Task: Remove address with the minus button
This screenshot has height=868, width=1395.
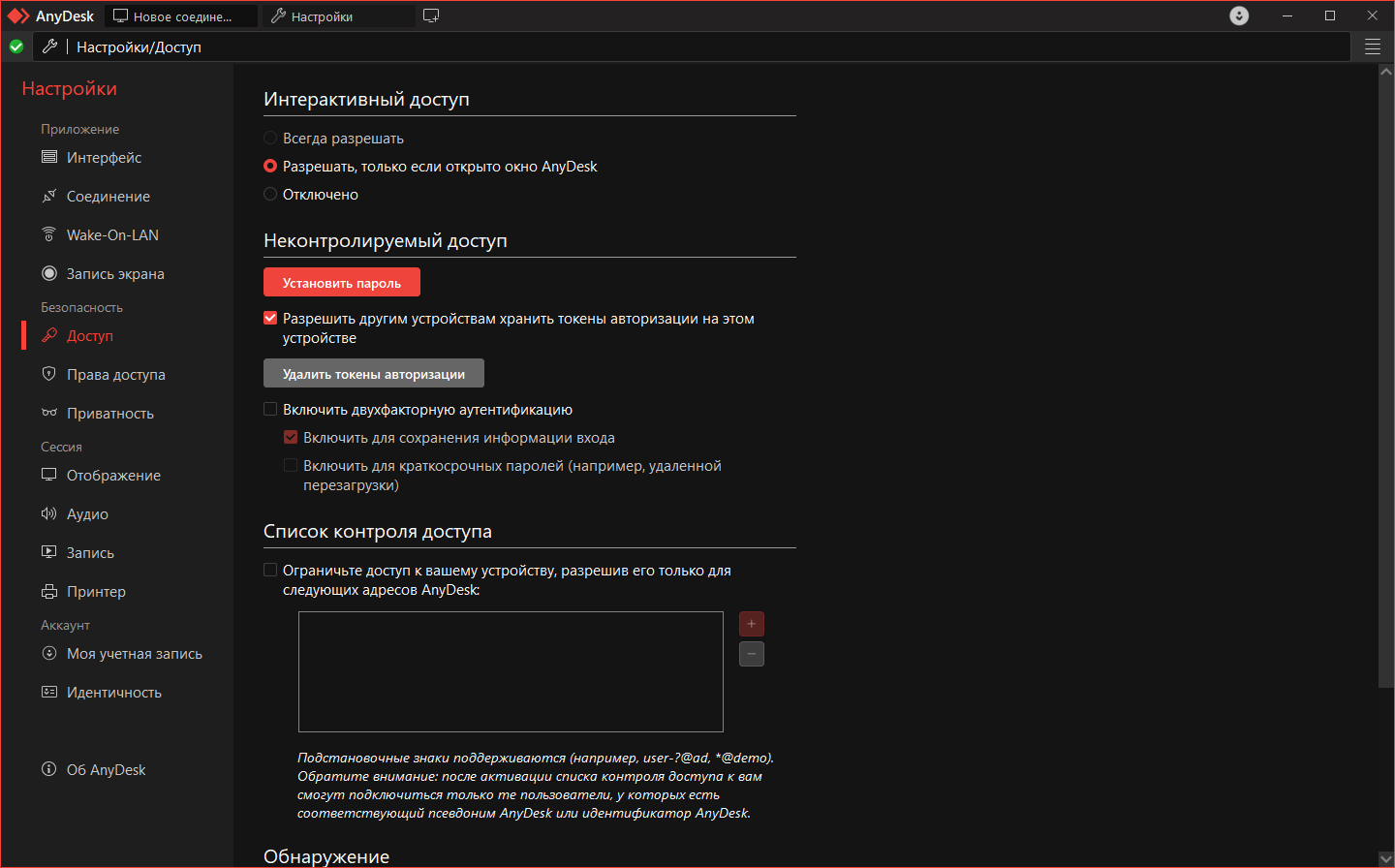Action: (752, 654)
